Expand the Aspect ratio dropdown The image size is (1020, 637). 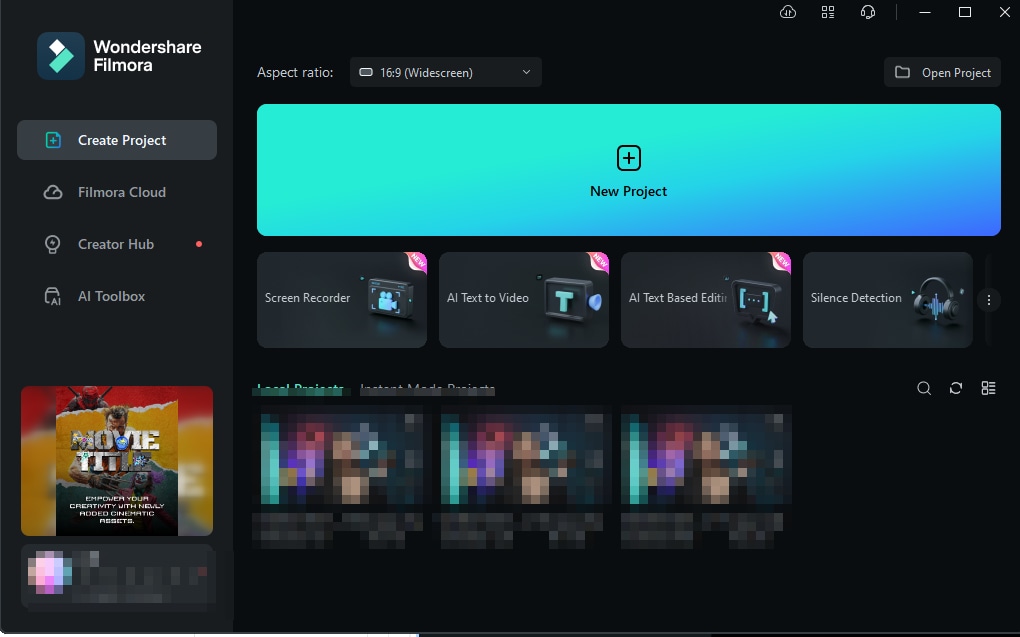coord(446,72)
